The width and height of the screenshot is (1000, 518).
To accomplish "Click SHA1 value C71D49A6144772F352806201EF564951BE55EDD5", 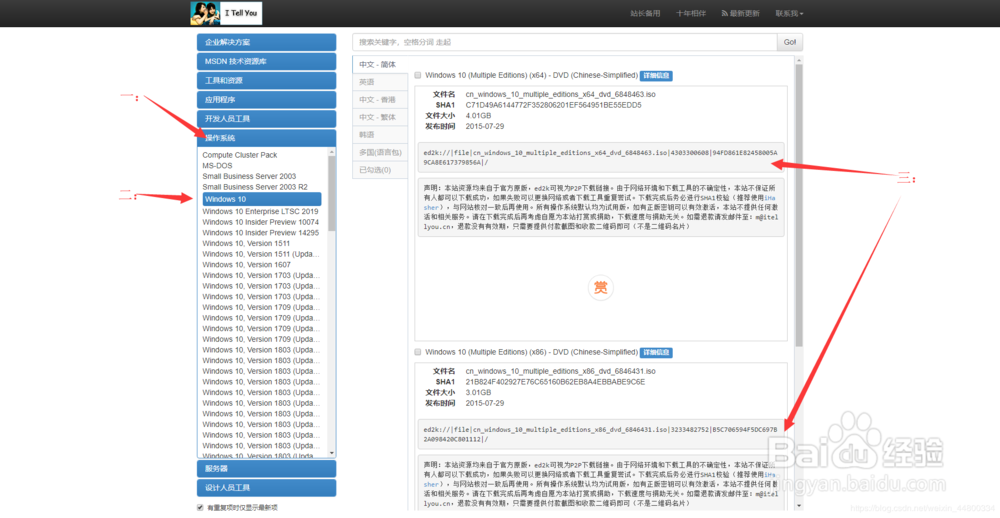I will 554,105.
